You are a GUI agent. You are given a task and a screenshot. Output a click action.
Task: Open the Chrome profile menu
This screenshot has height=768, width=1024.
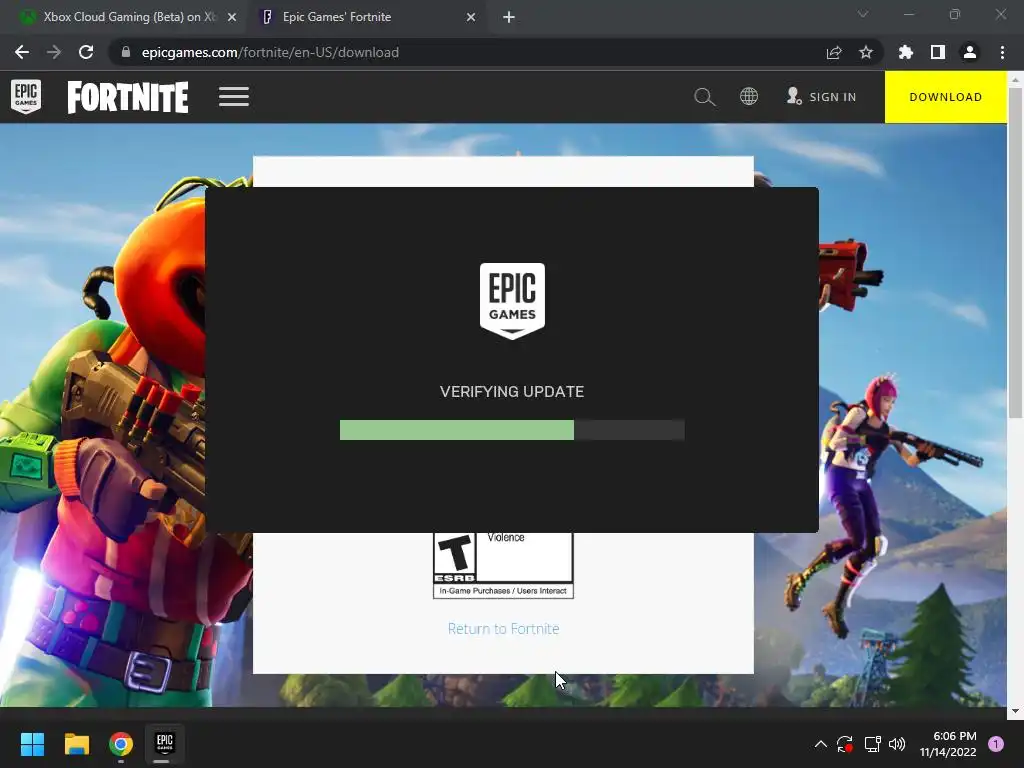click(970, 52)
